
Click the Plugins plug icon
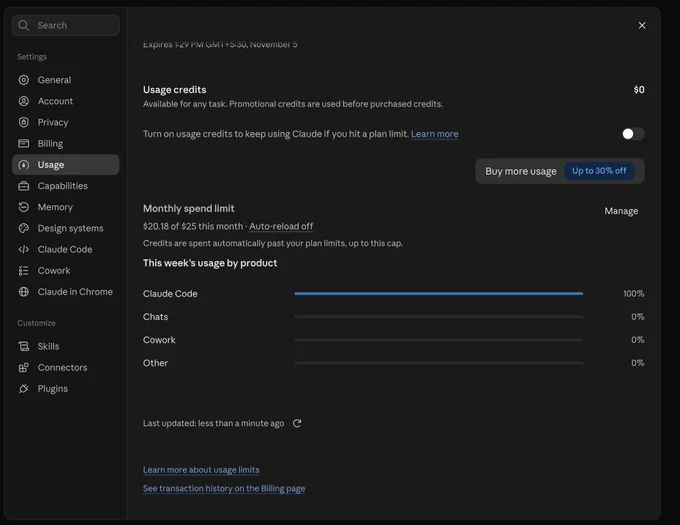click(24, 389)
